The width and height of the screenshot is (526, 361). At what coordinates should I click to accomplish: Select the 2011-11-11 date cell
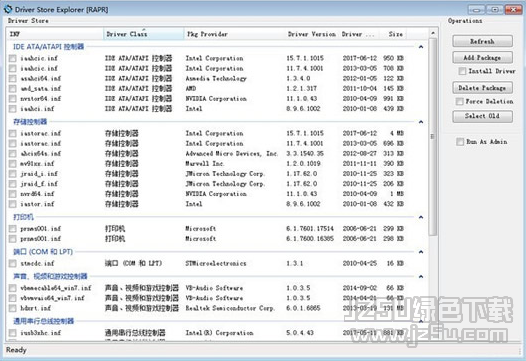coord(360,164)
